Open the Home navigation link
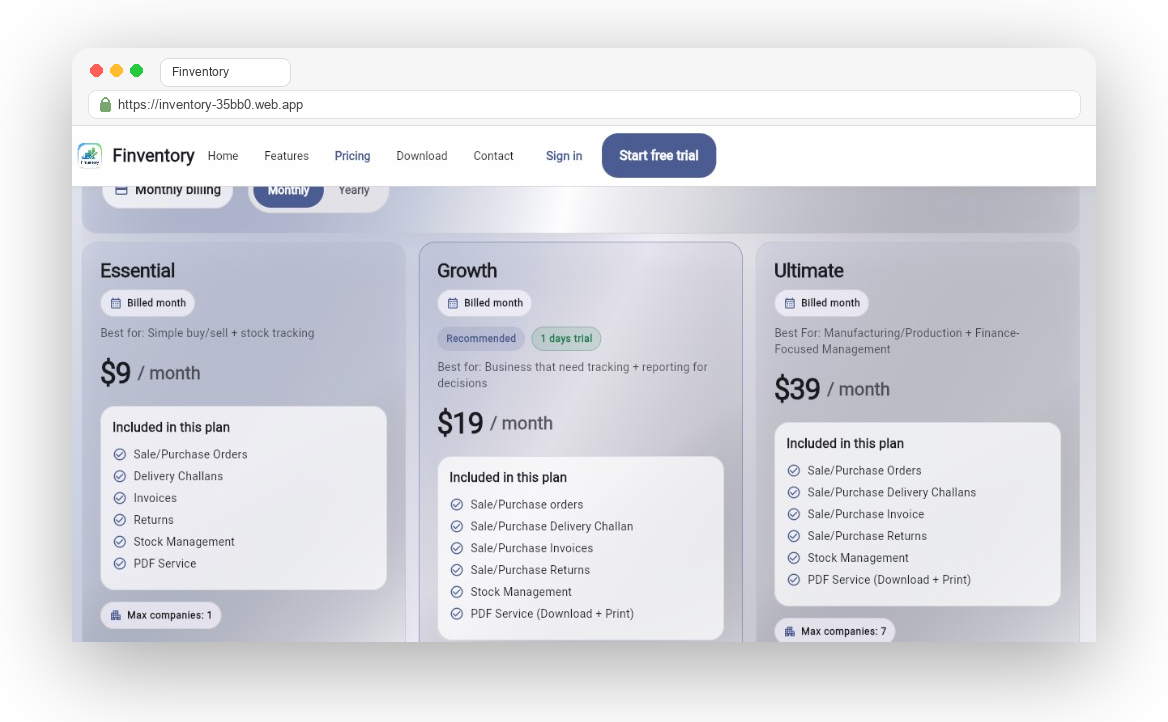Image resolution: width=1168 pixels, height=722 pixels. (223, 156)
